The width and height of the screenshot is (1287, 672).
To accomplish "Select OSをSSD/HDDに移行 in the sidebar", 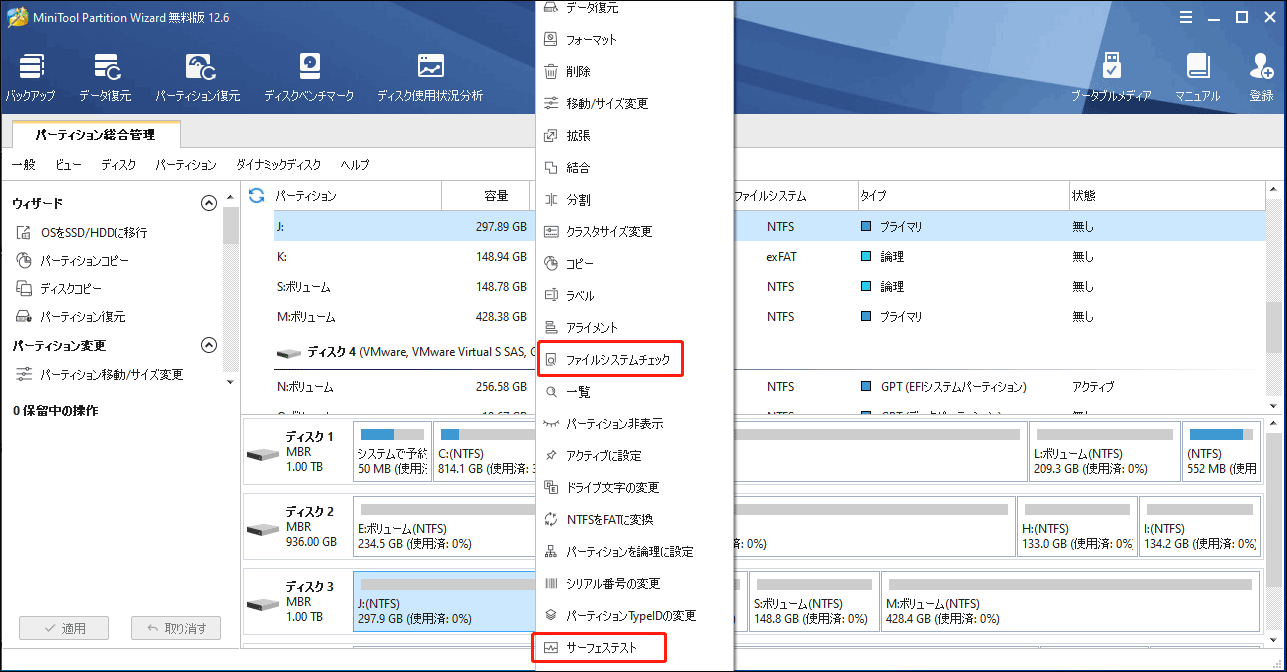I will pos(92,232).
